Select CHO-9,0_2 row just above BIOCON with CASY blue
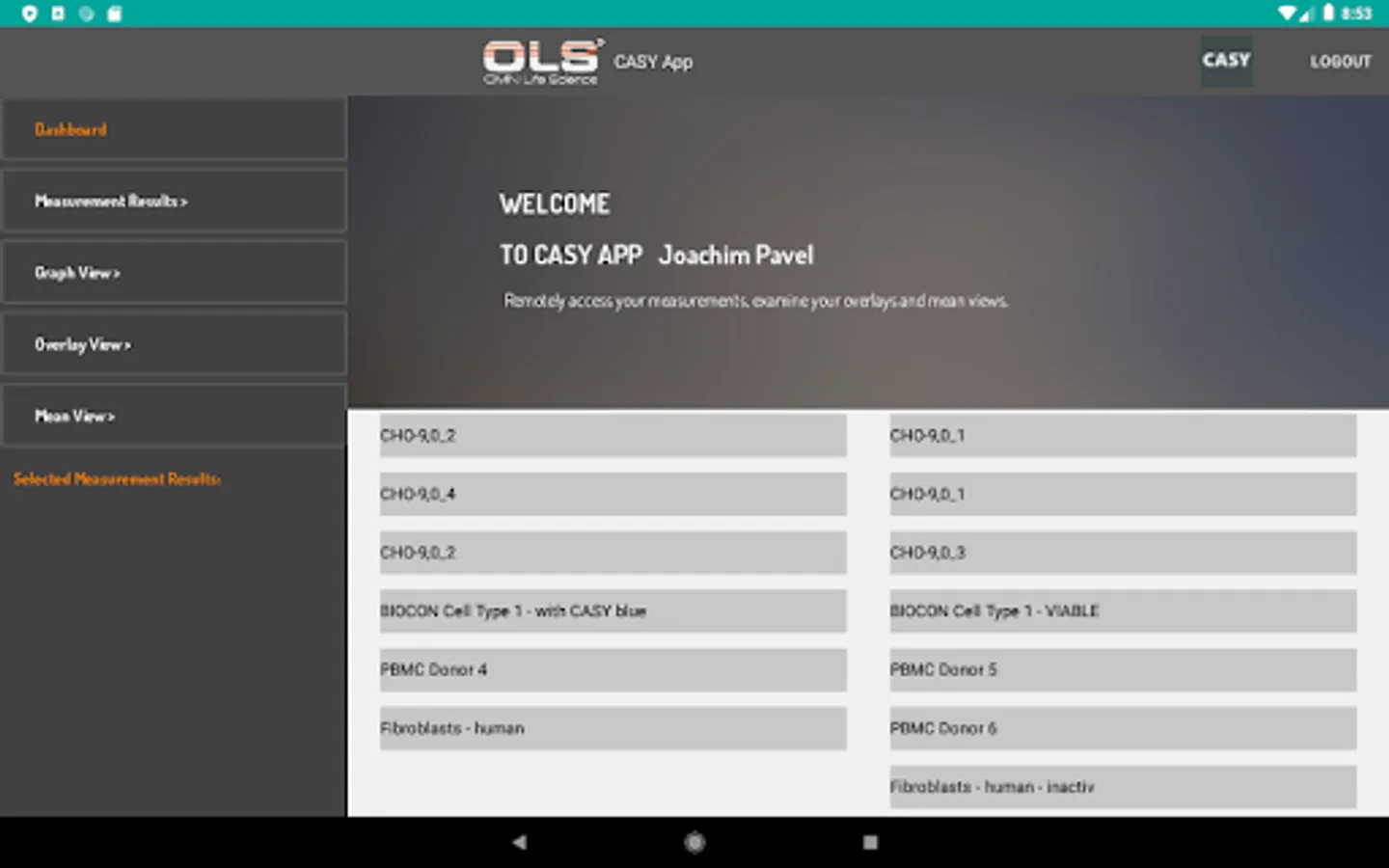 coord(613,553)
